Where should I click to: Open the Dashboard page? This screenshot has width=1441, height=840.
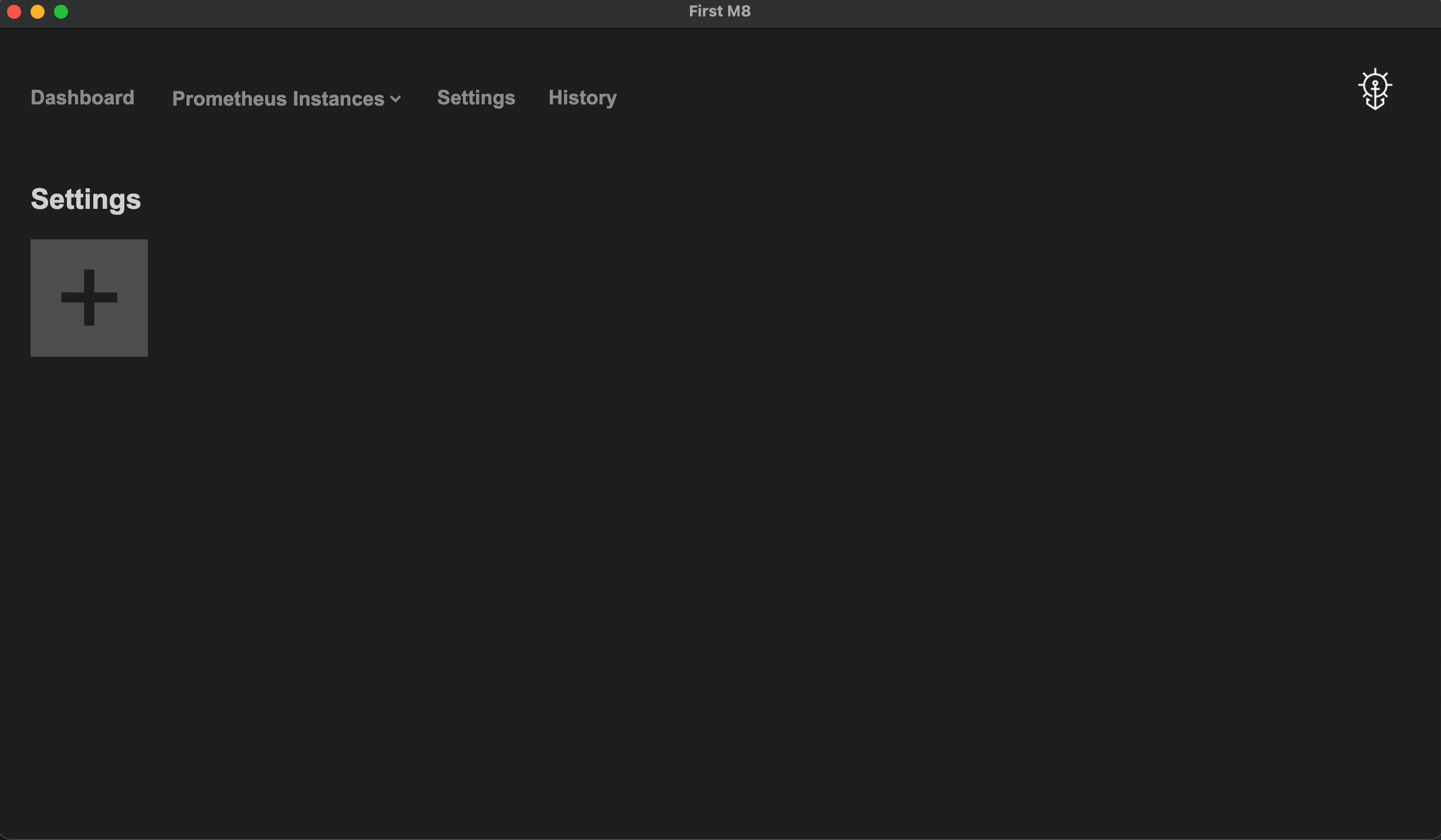82,97
